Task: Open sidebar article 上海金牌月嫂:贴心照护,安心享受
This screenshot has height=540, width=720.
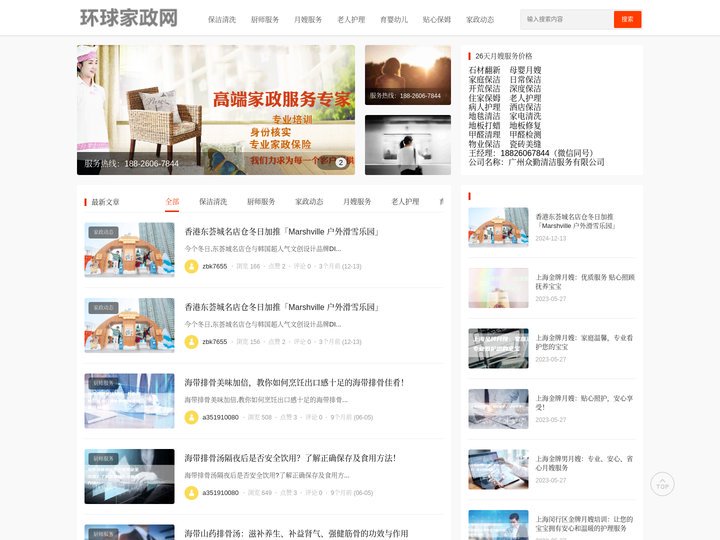Action: (584, 403)
